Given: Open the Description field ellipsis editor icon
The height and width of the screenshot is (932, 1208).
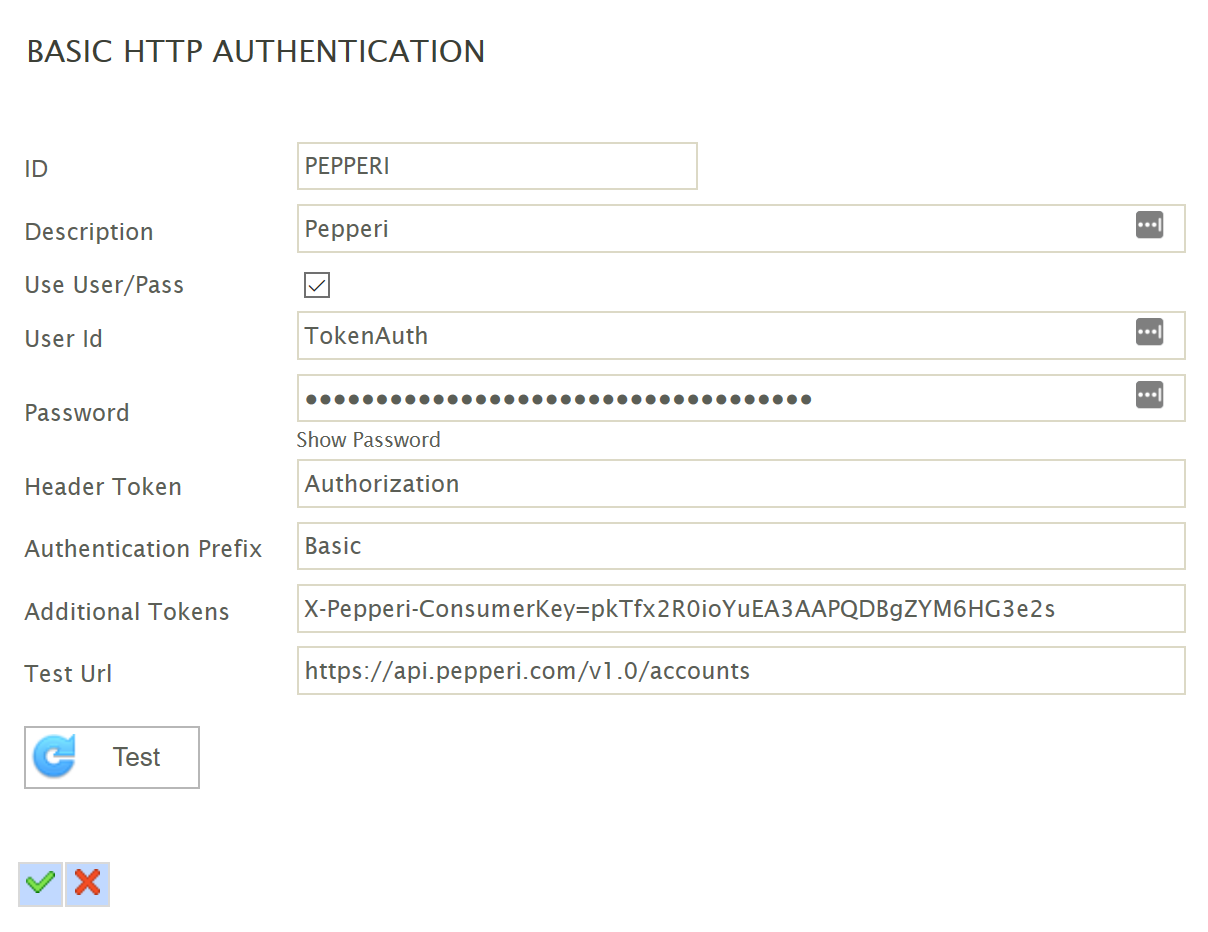Looking at the screenshot, I should (1149, 225).
